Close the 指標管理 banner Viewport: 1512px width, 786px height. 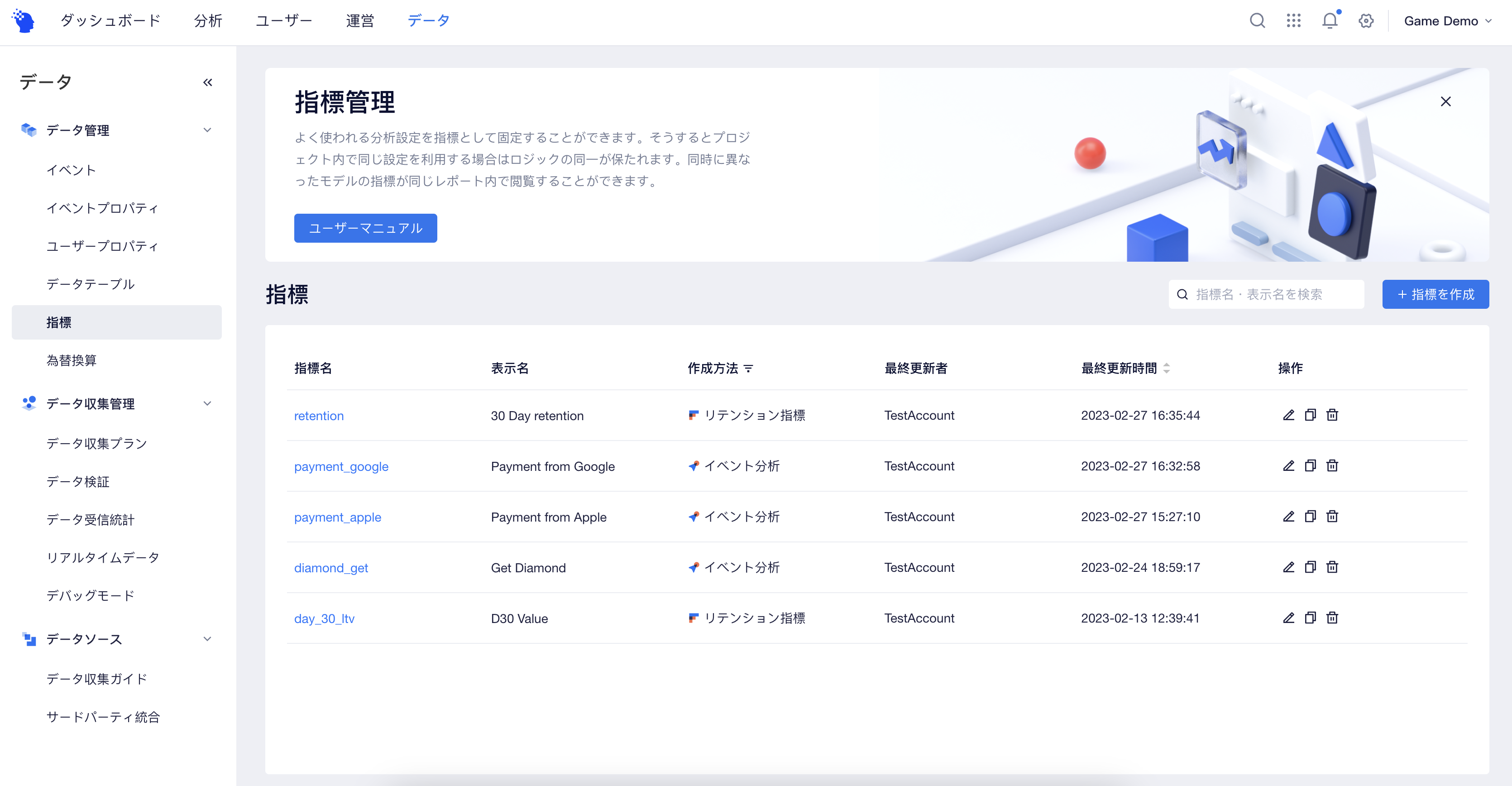pyautogui.click(x=1445, y=101)
